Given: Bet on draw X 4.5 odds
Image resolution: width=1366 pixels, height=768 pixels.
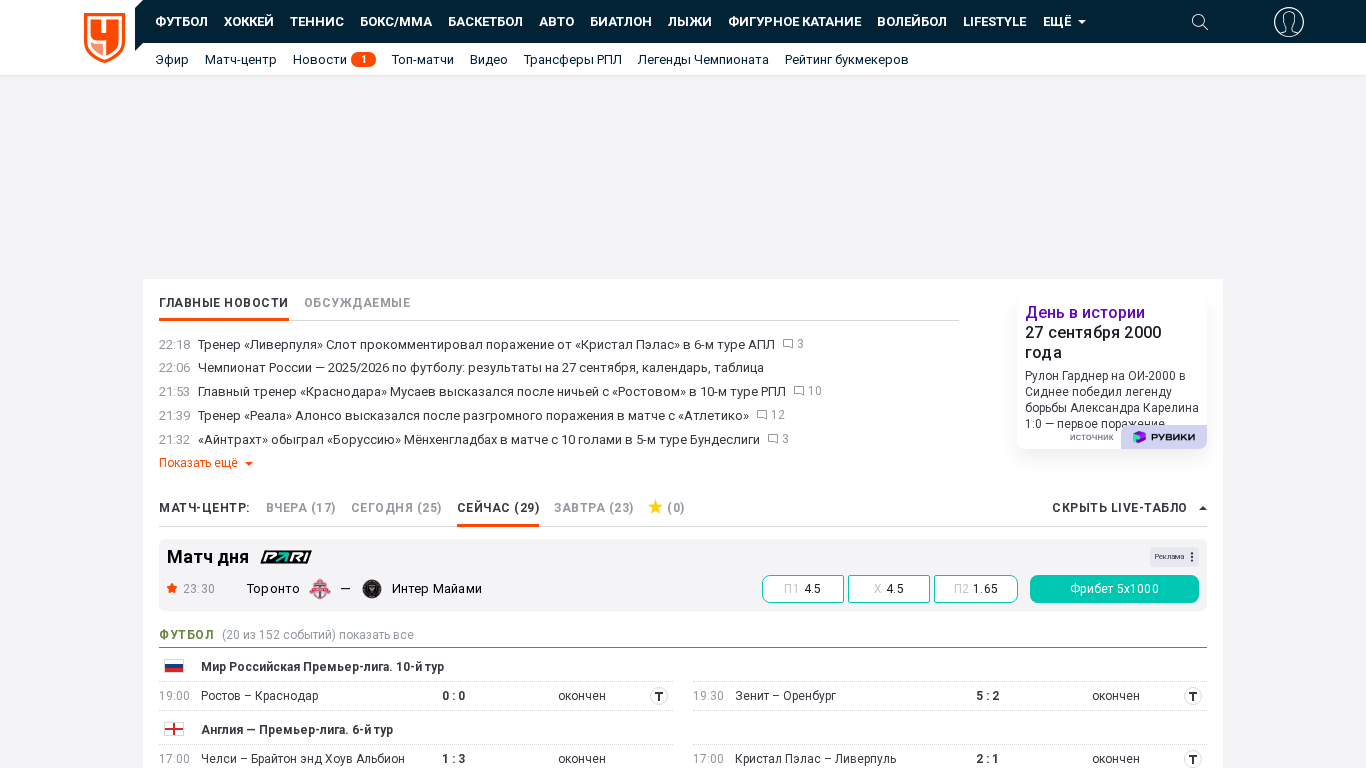Looking at the screenshot, I should coord(889,589).
